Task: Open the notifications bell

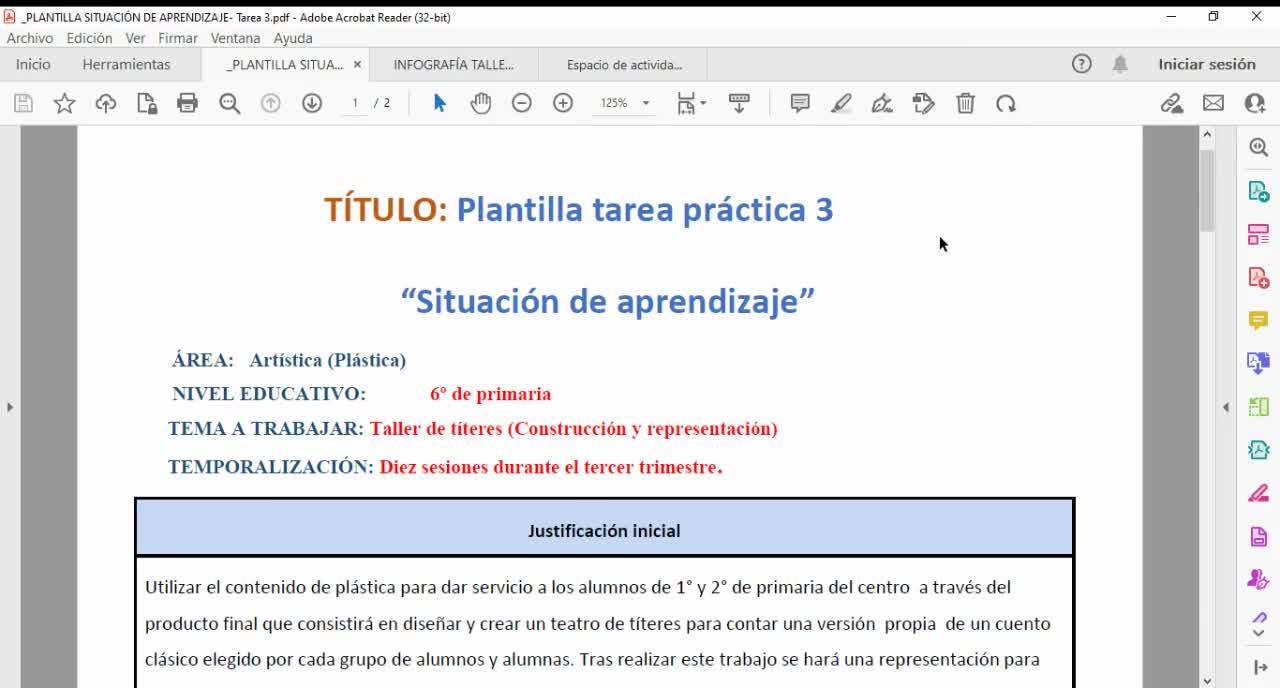Action: [1120, 64]
